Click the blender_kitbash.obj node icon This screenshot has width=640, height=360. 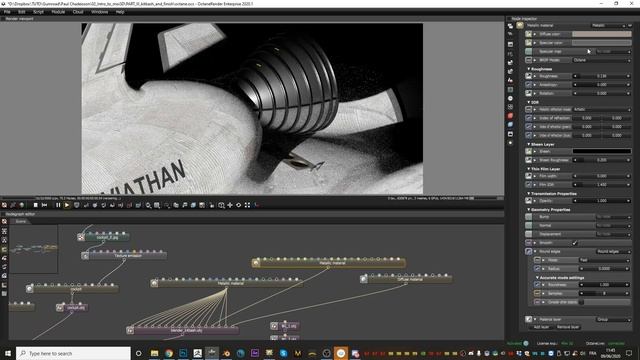click(130, 330)
